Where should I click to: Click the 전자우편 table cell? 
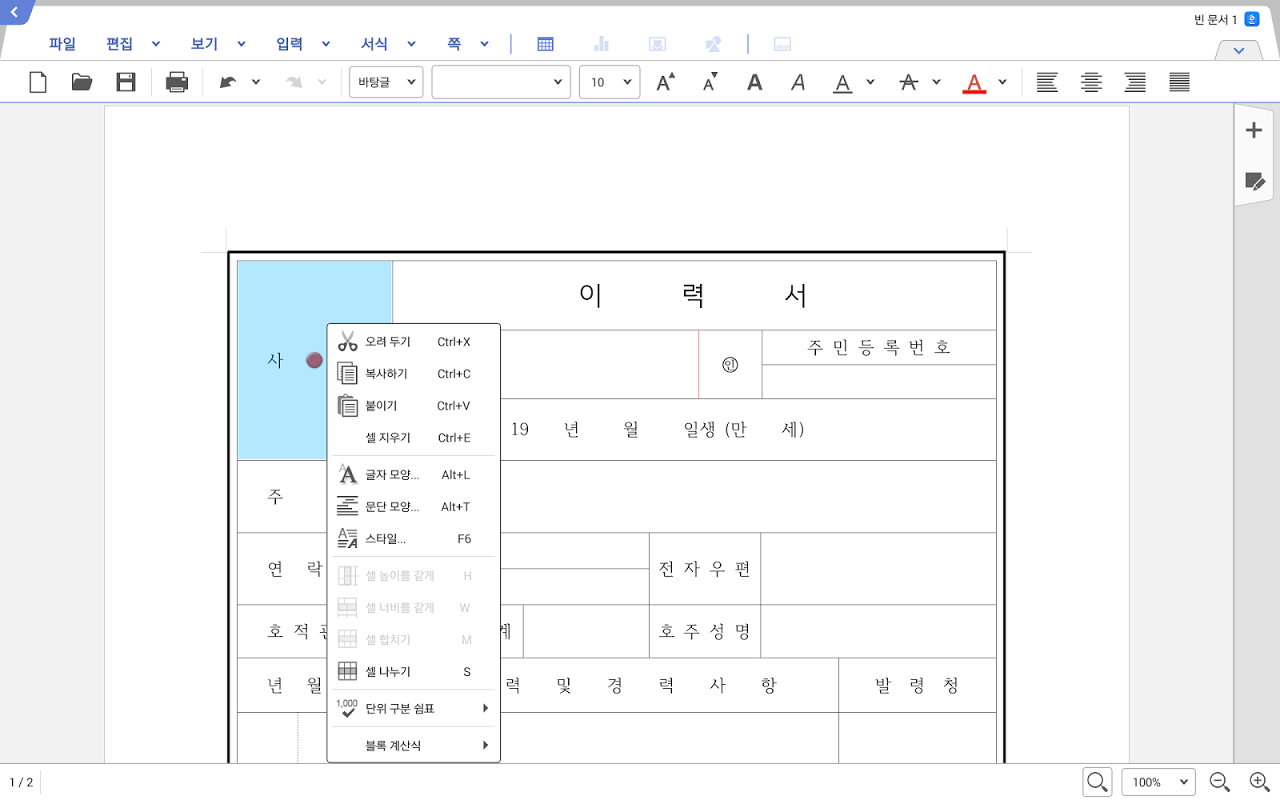pyautogui.click(x=704, y=569)
